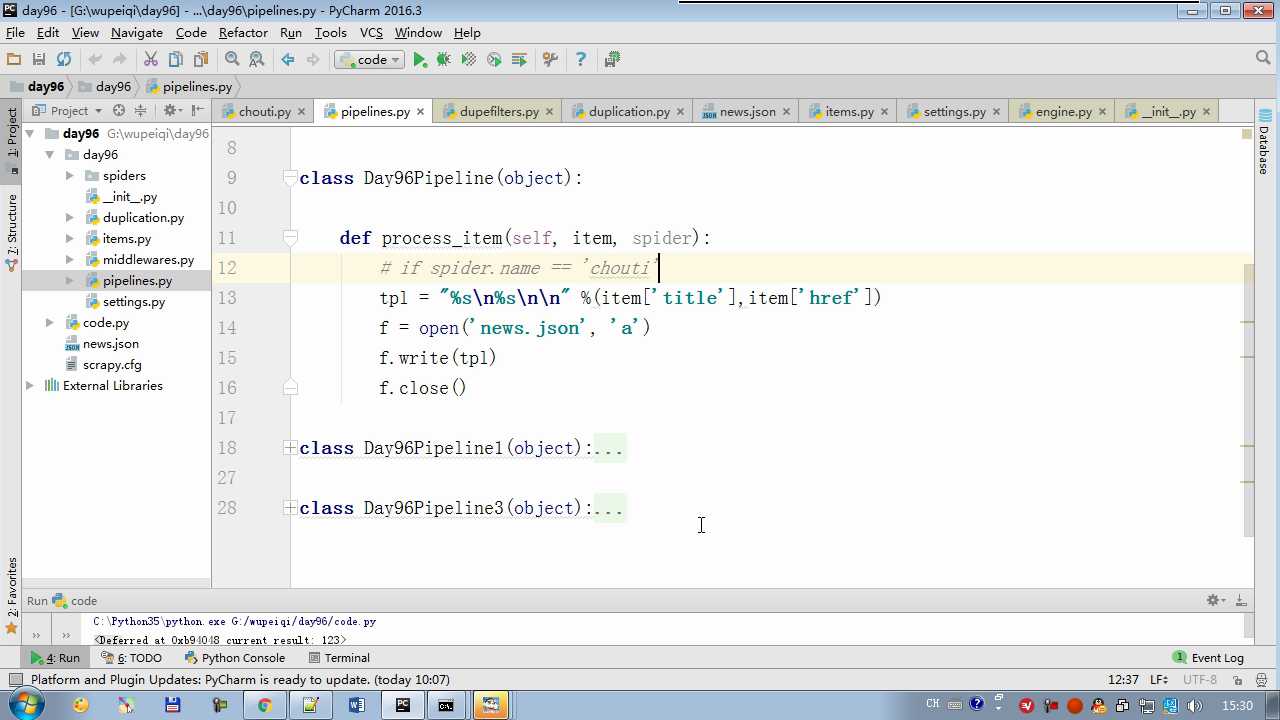Collapse all in Project panel toolbar
The width and height of the screenshot is (1280, 720).
pyautogui.click(x=140, y=111)
